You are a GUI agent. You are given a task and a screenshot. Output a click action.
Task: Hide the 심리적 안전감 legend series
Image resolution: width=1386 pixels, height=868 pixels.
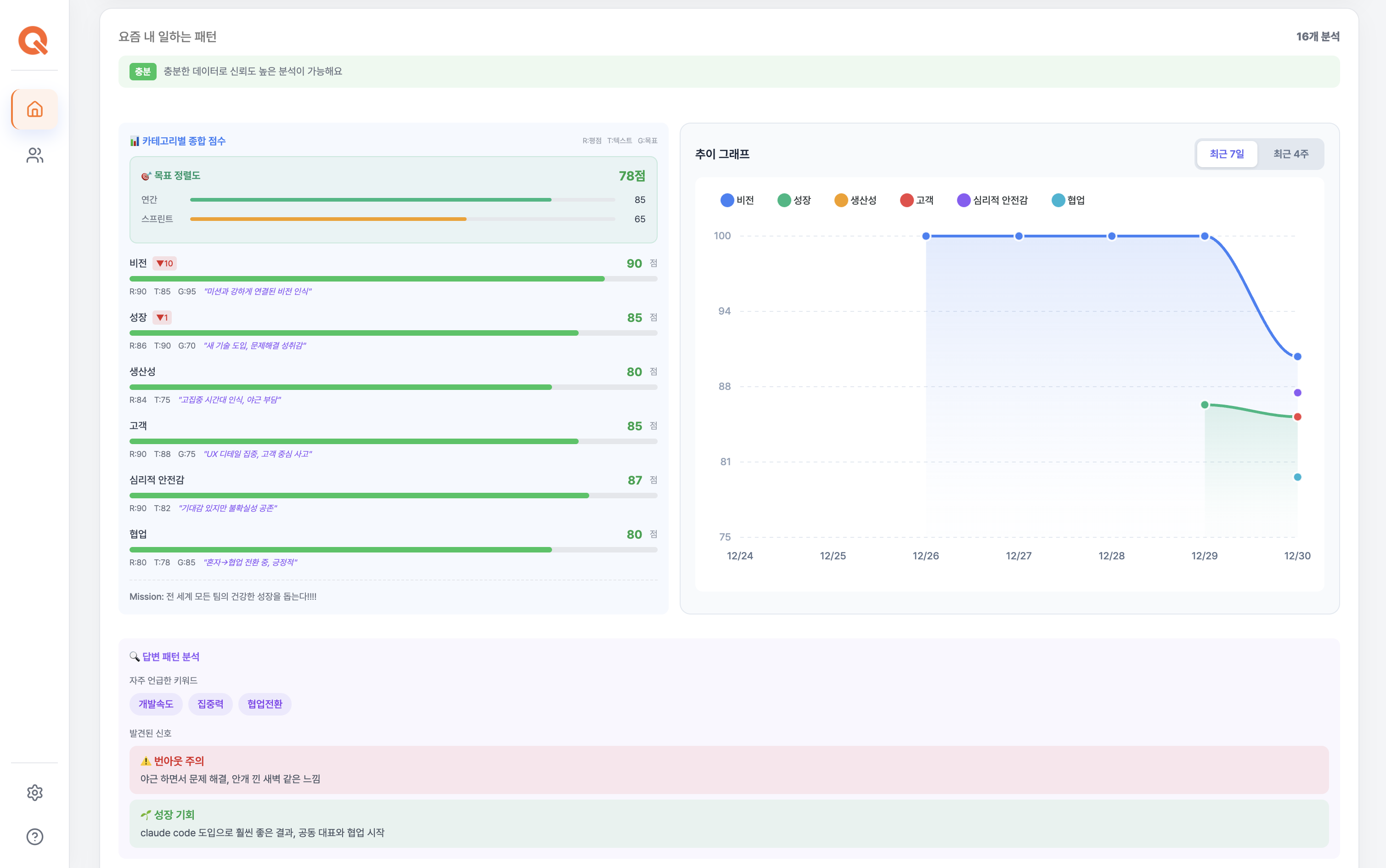click(x=992, y=200)
